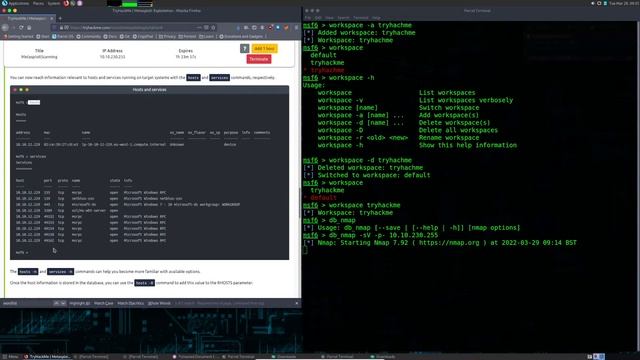Open Donations and Gadgets bookmark
Image resolution: width=640 pixels, height=360 pixels.
pyautogui.click(x=241, y=37)
